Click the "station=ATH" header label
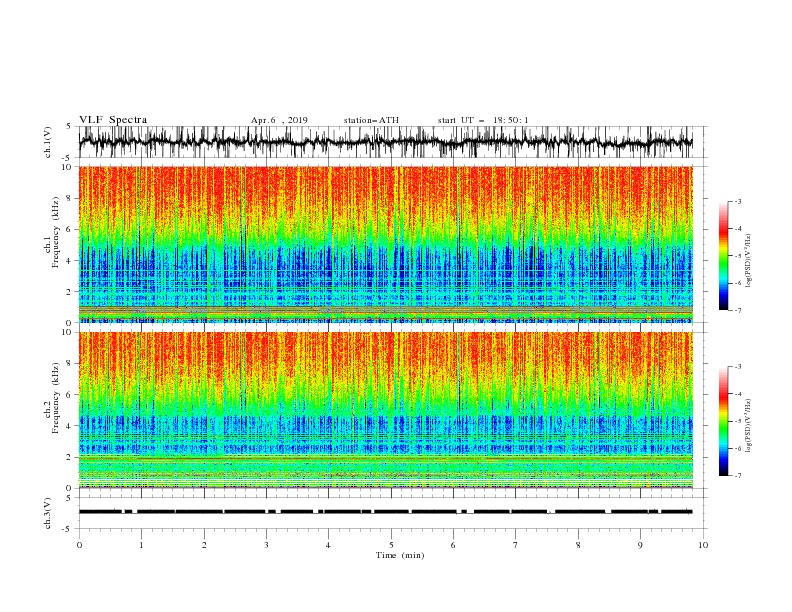The image size is (792, 612). [x=371, y=120]
